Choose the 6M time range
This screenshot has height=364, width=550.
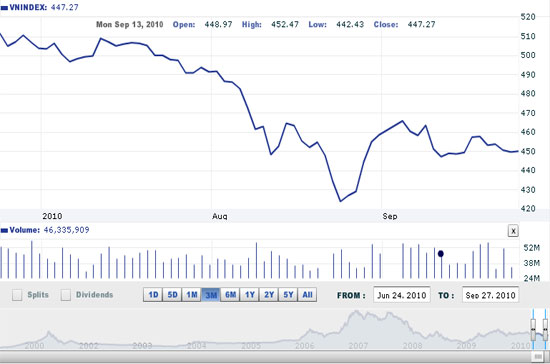(x=230, y=295)
